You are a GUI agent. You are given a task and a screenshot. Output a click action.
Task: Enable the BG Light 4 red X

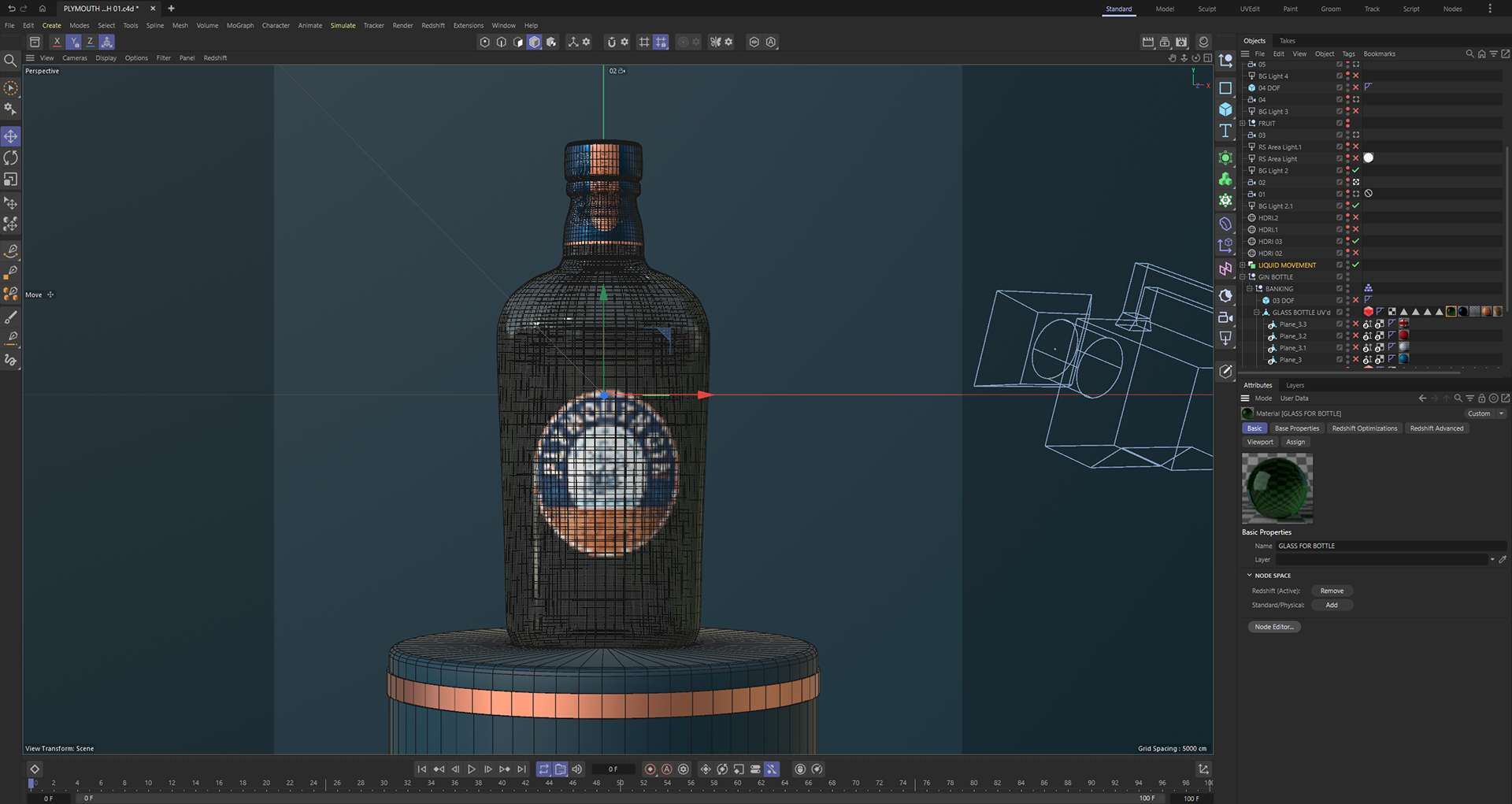coord(1356,76)
